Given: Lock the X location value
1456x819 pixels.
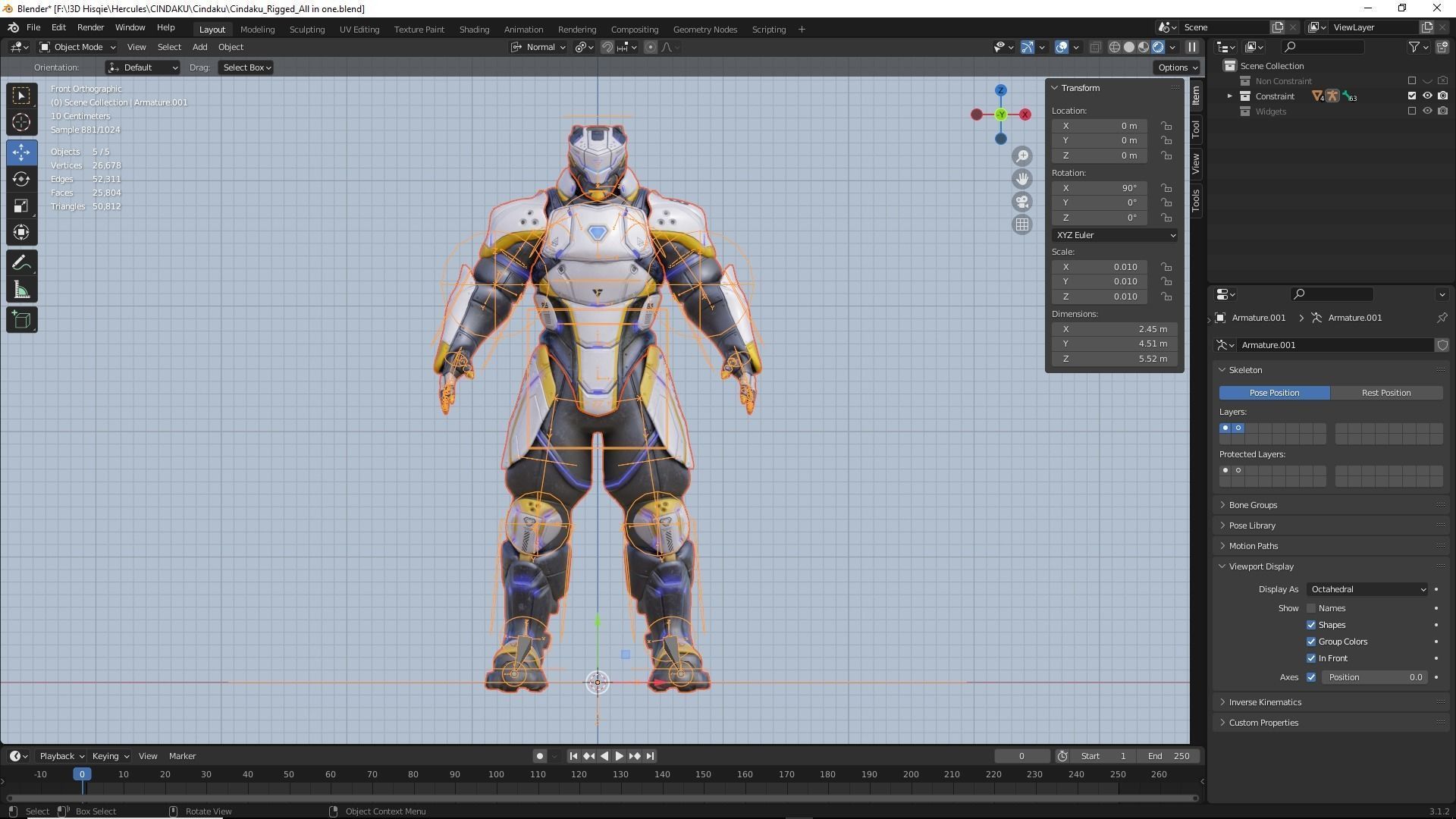Looking at the screenshot, I should click(x=1166, y=126).
